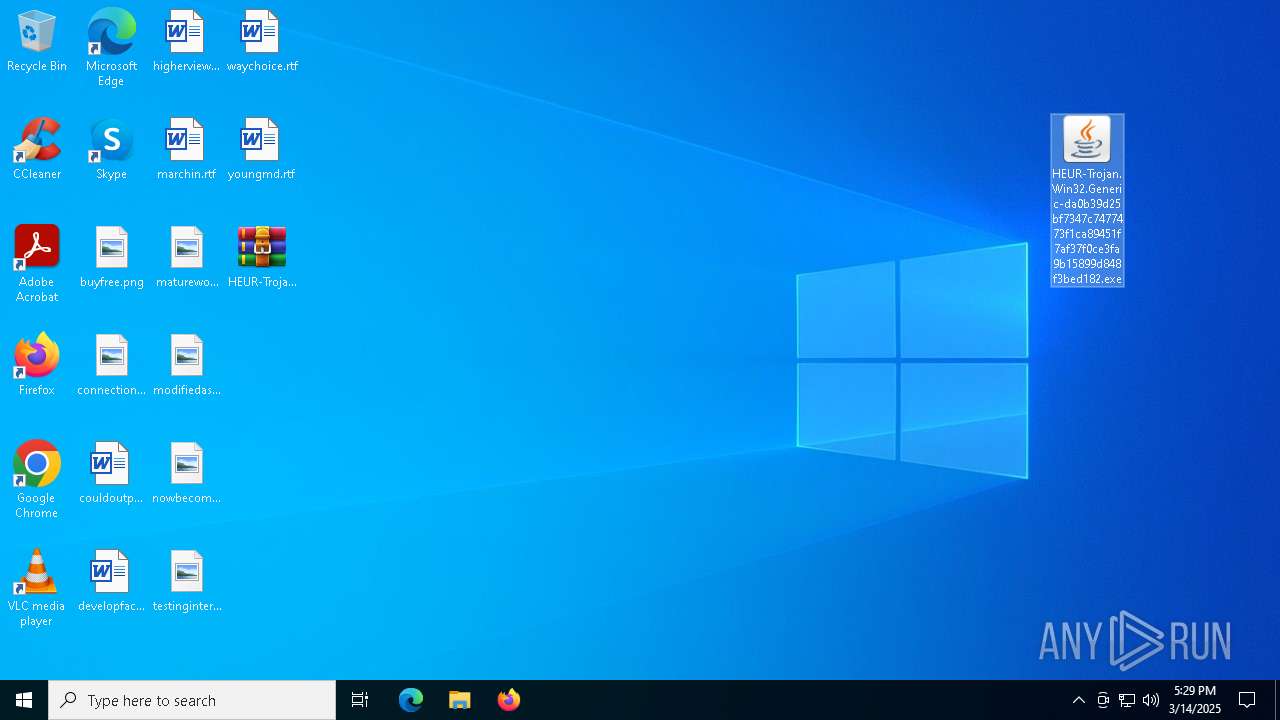
Task: Select the Recycle Bin desktop icon
Action: point(37,42)
